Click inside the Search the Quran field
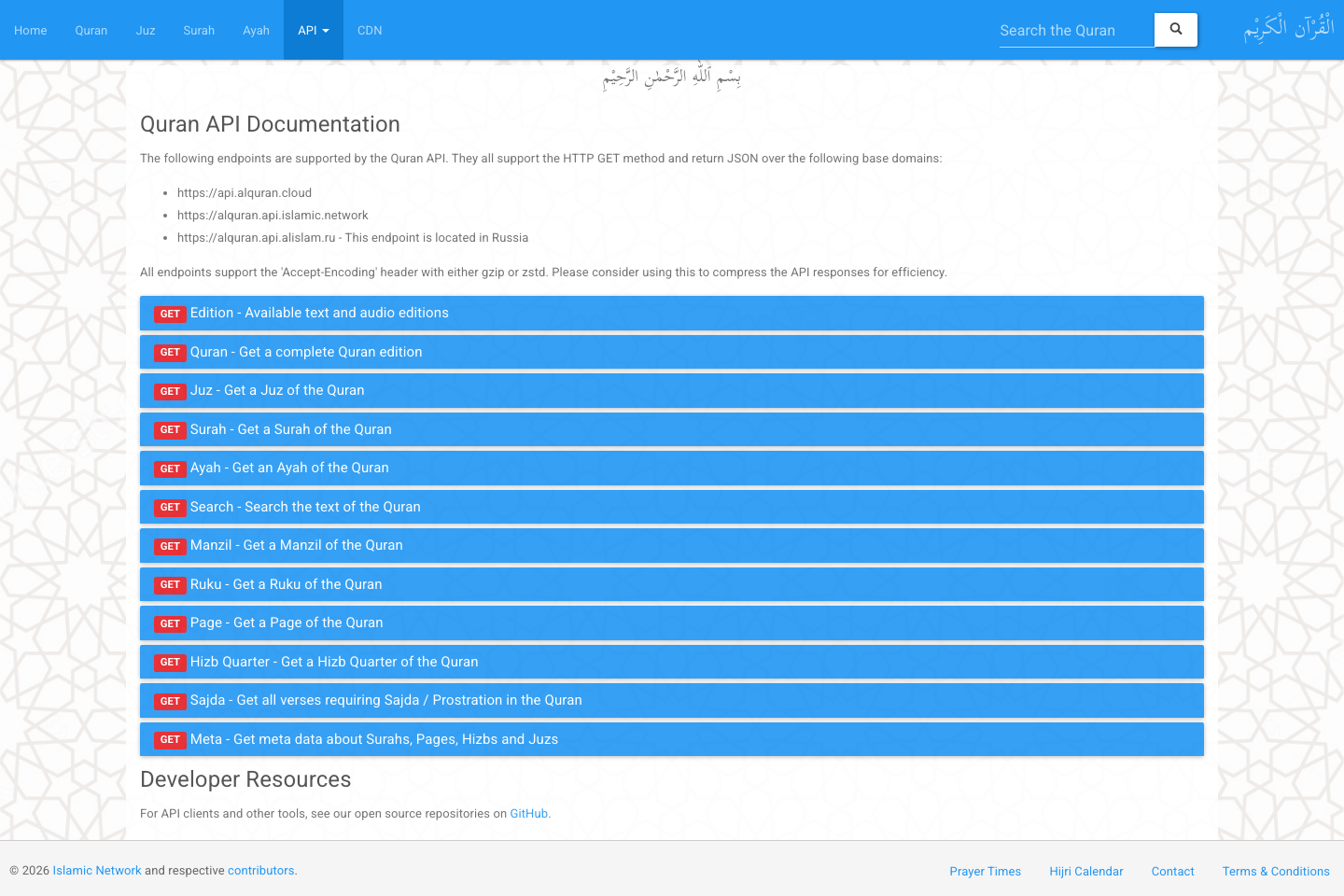This screenshot has width=1344, height=896. [1073, 30]
